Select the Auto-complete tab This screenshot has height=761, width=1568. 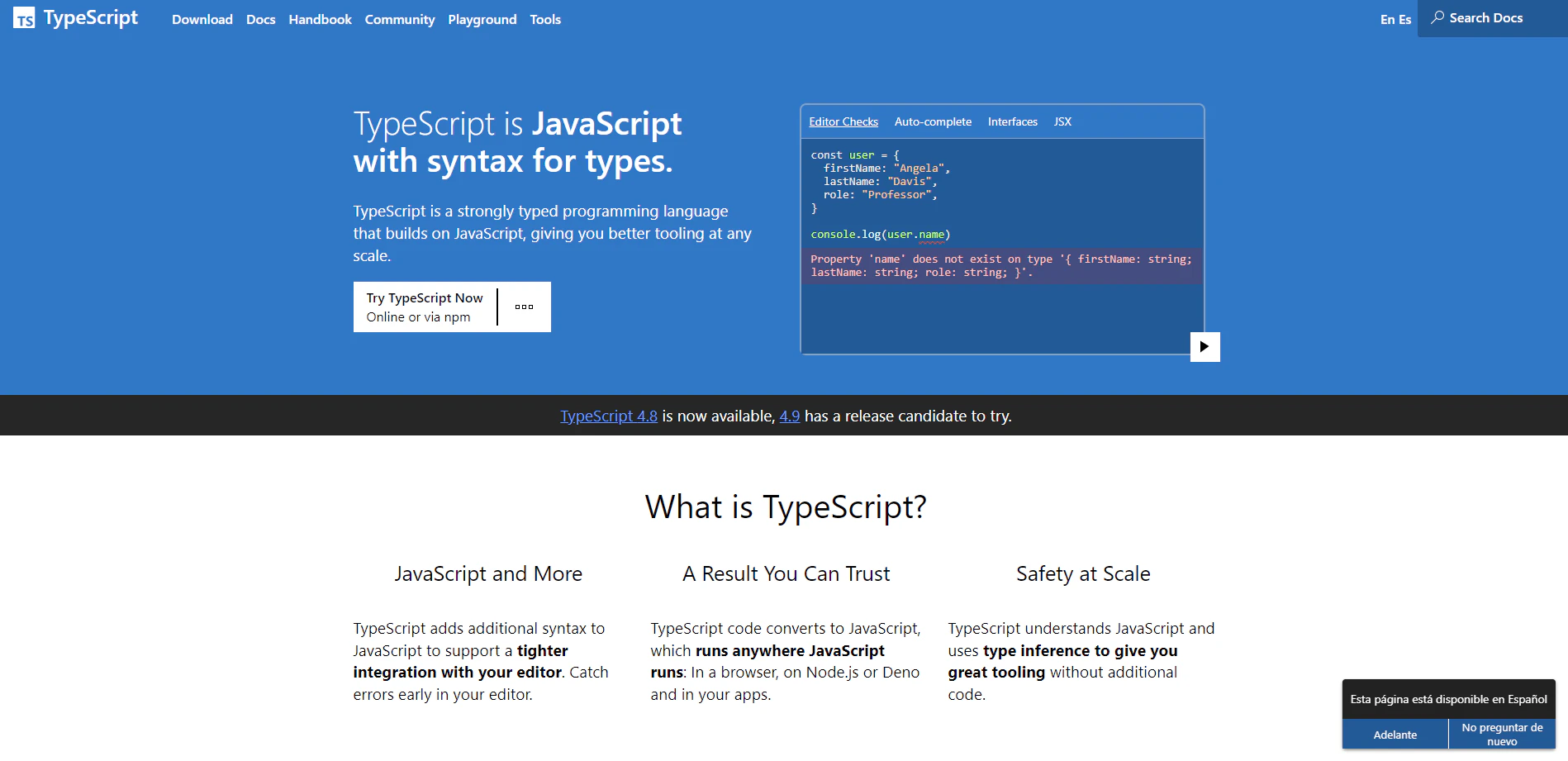(x=933, y=121)
